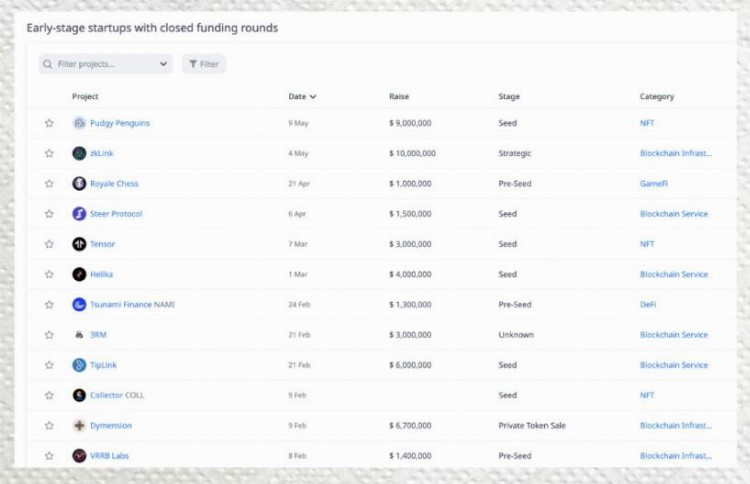Click the Steer Protocol logo icon

(x=79, y=214)
